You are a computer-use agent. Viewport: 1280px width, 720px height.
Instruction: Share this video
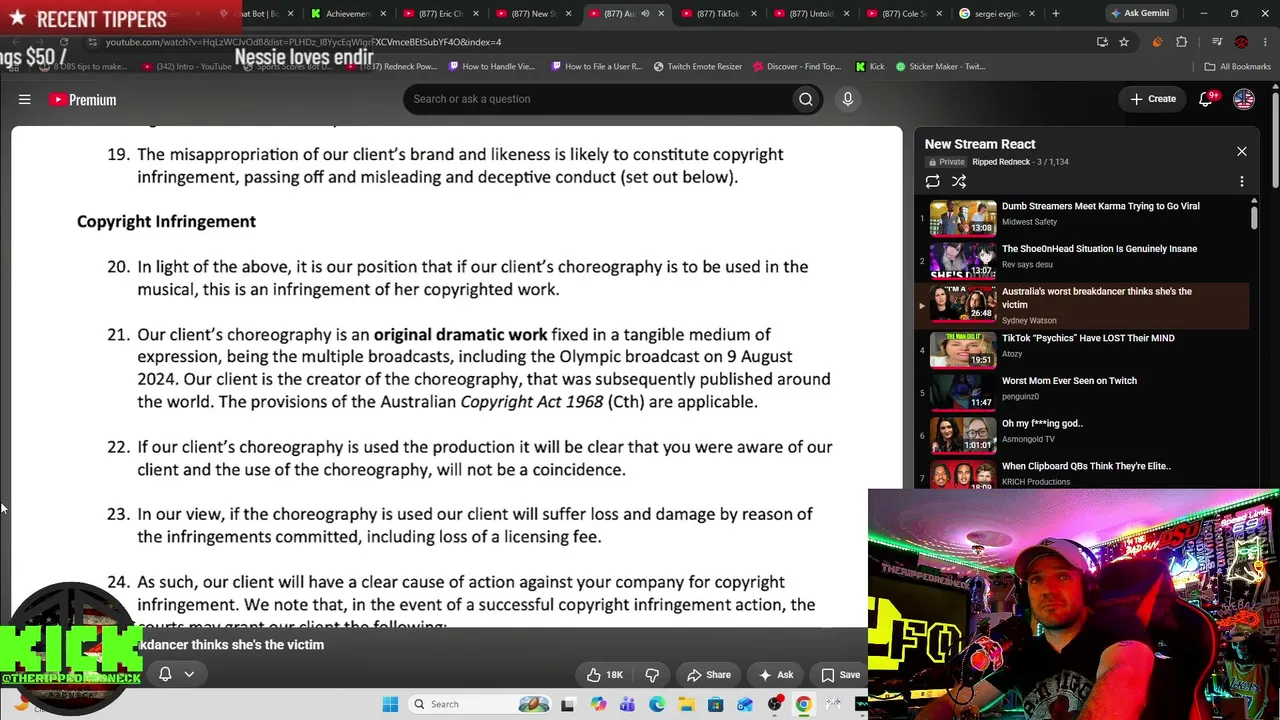[x=709, y=675]
